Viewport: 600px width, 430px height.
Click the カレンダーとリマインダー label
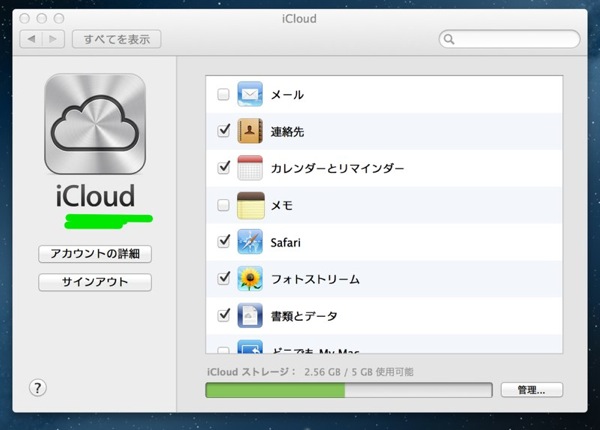(x=338, y=168)
